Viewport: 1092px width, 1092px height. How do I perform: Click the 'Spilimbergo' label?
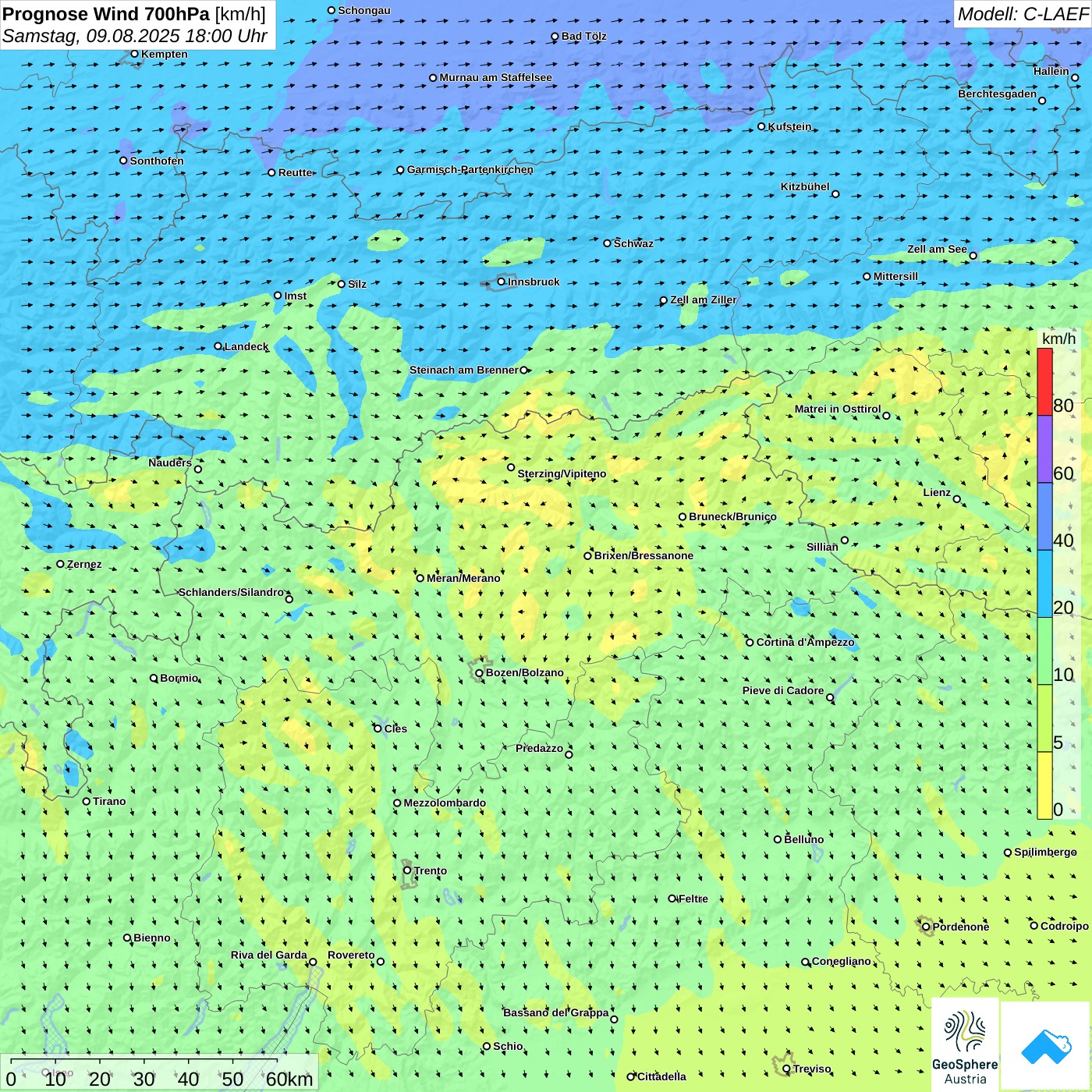[1045, 852]
